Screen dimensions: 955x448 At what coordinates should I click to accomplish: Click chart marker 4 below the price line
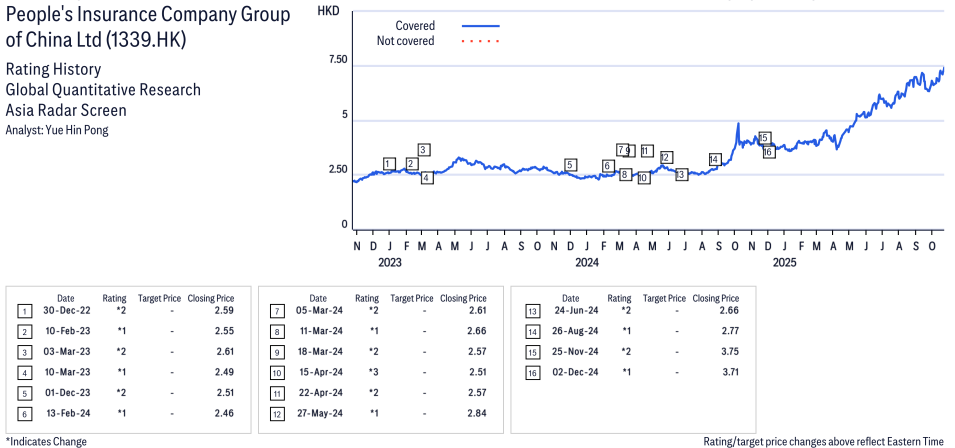click(x=427, y=178)
